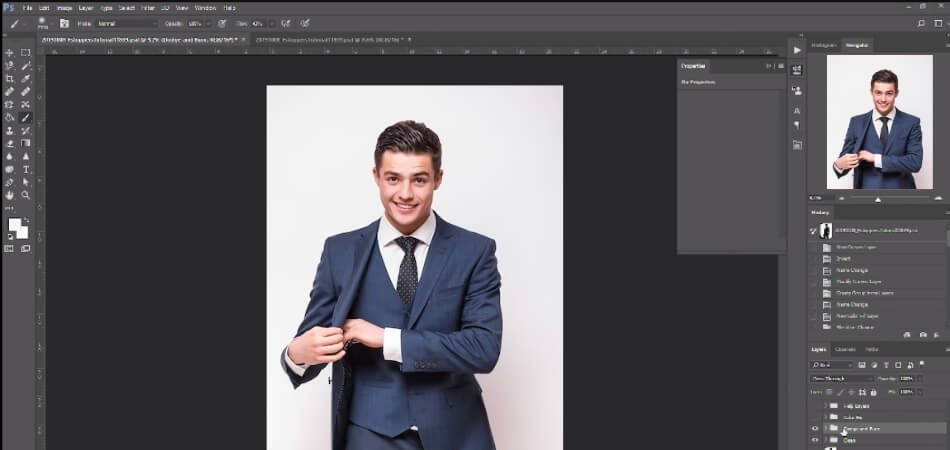This screenshot has width=950, height=450.
Task: Toggle Quick Mask mode
Action: click(9, 248)
